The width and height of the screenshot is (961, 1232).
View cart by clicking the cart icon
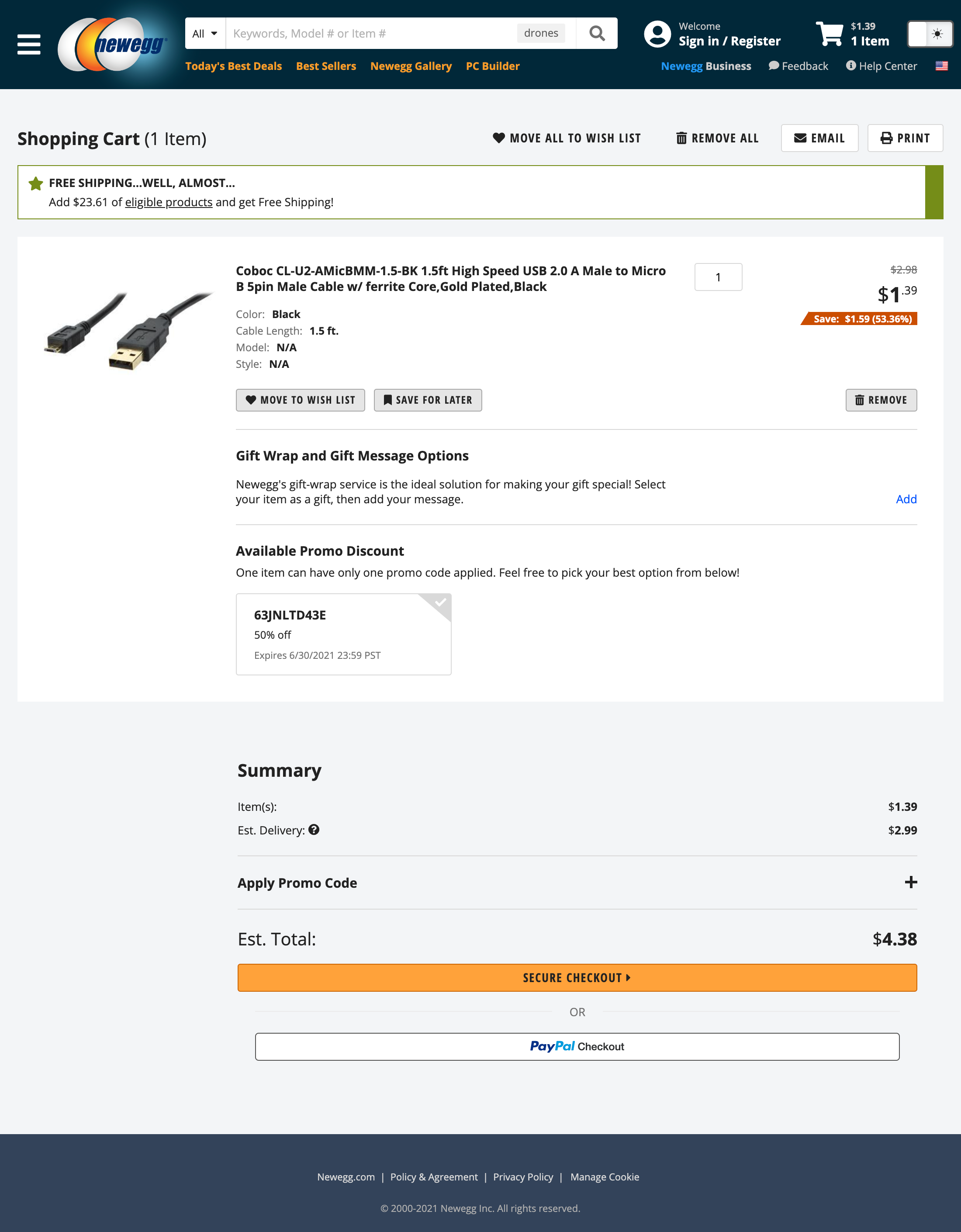click(x=830, y=34)
